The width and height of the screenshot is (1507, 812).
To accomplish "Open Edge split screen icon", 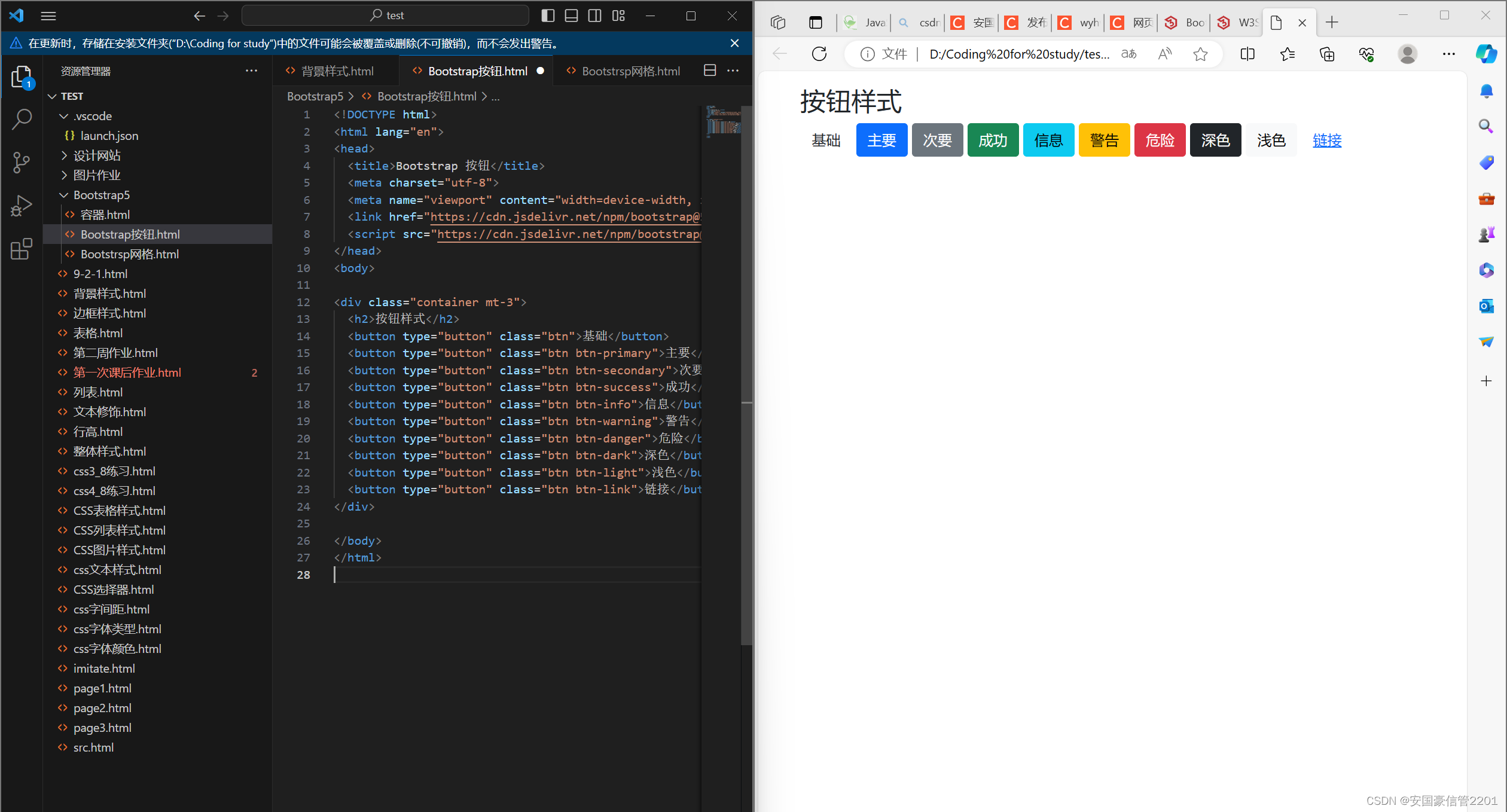I will click(x=1247, y=54).
